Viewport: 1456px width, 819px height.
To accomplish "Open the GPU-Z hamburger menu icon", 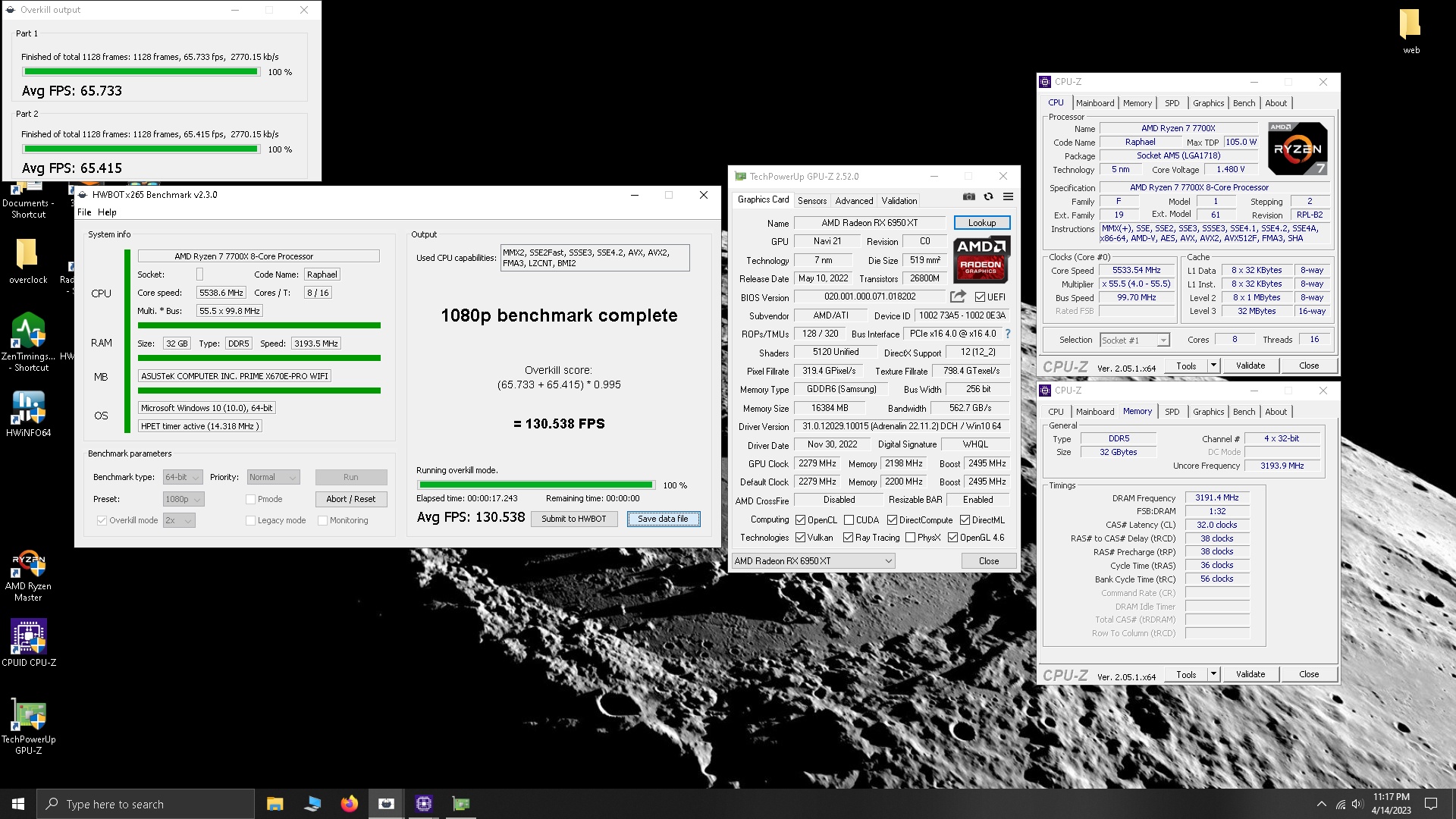I will click(1008, 197).
